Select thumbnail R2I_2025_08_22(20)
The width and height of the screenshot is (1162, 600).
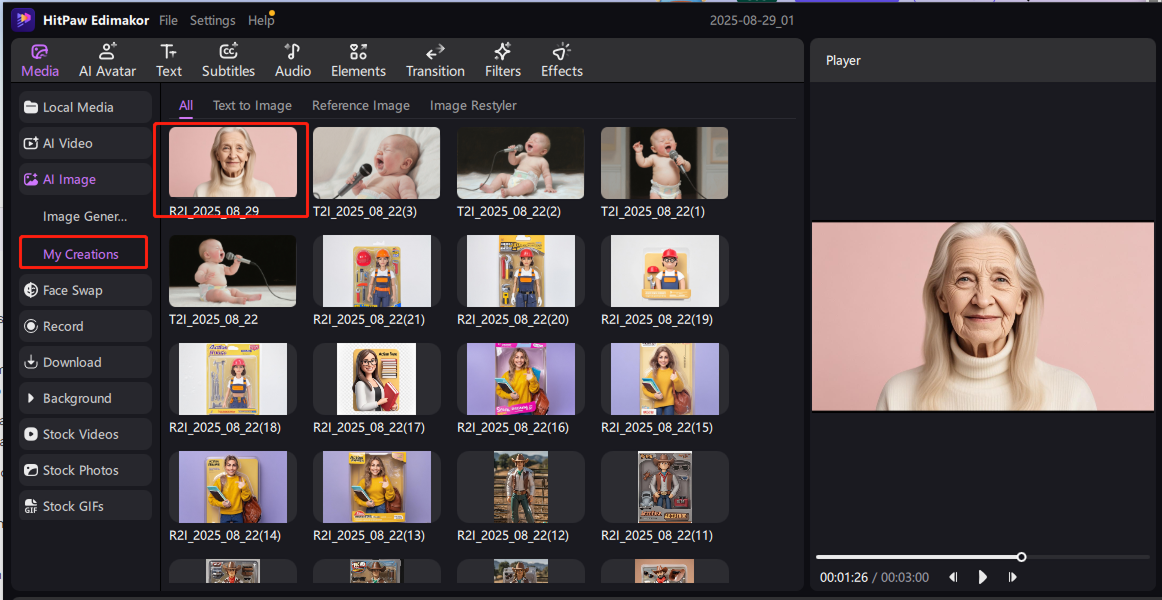pos(520,271)
